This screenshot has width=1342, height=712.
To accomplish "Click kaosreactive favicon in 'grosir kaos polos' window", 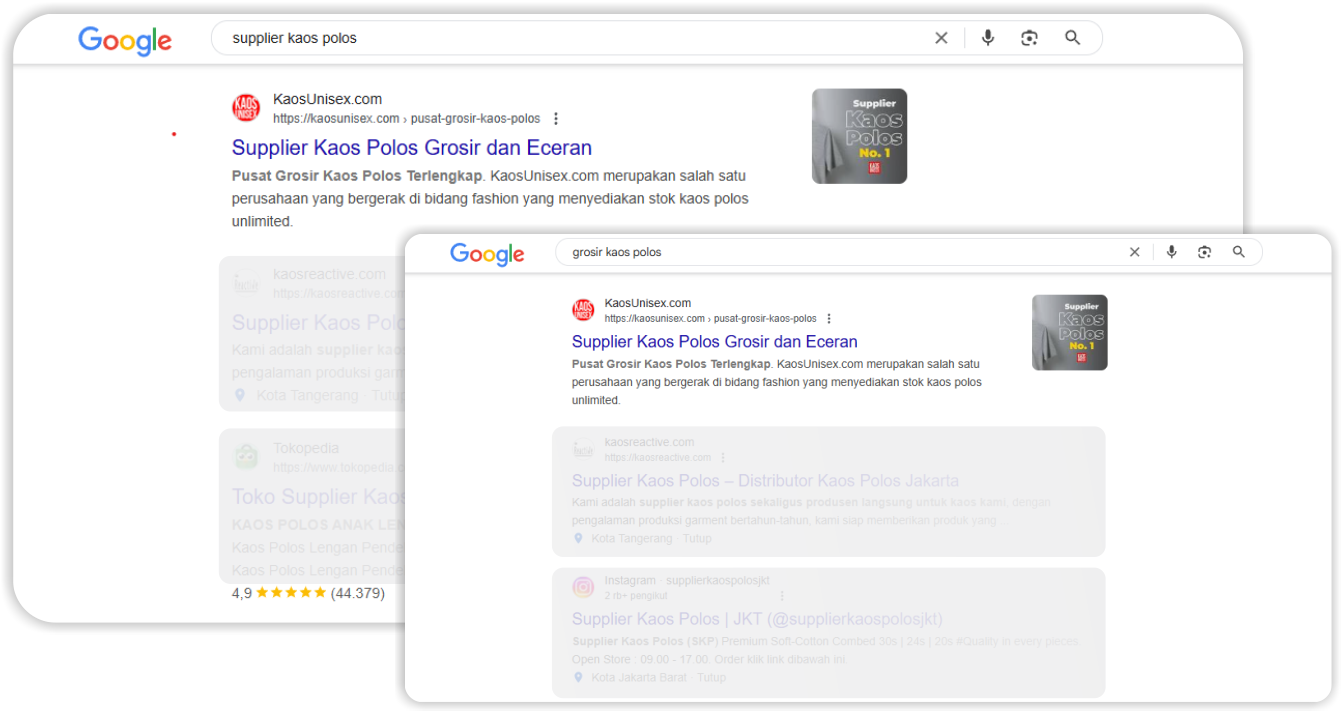I will pyautogui.click(x=583, y=449).
